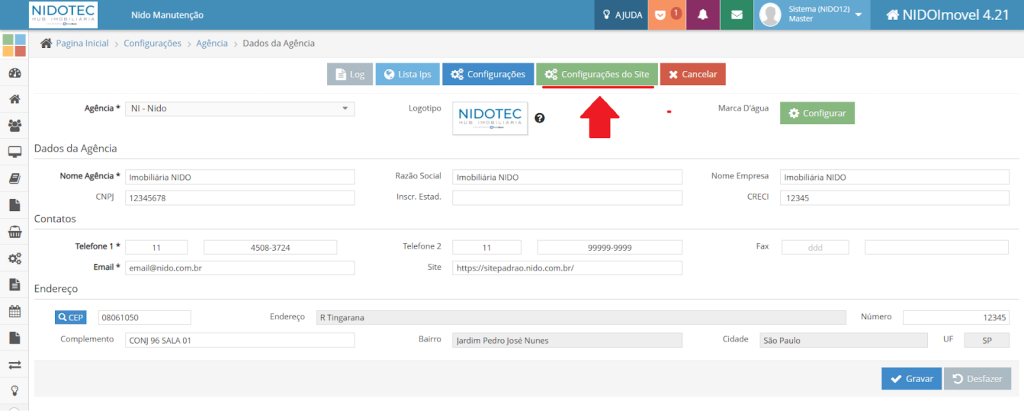Click the users group sidebar icon
Image resolution: width=1024 pixels, height=417 pixels.
15,125
